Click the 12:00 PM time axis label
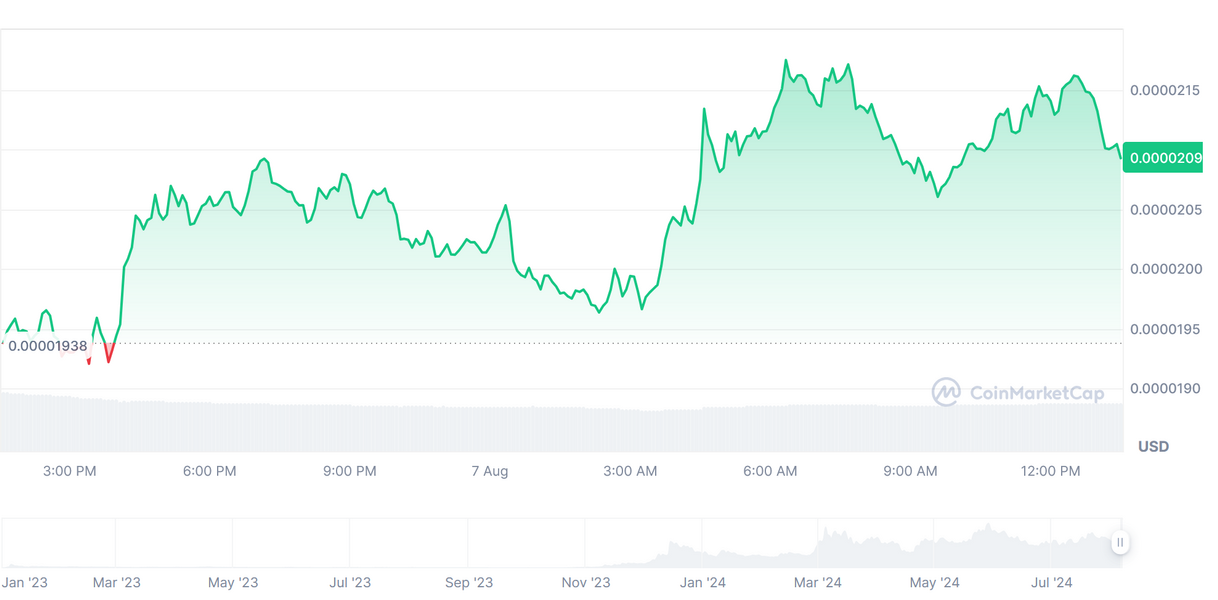 click(1051, 471)
